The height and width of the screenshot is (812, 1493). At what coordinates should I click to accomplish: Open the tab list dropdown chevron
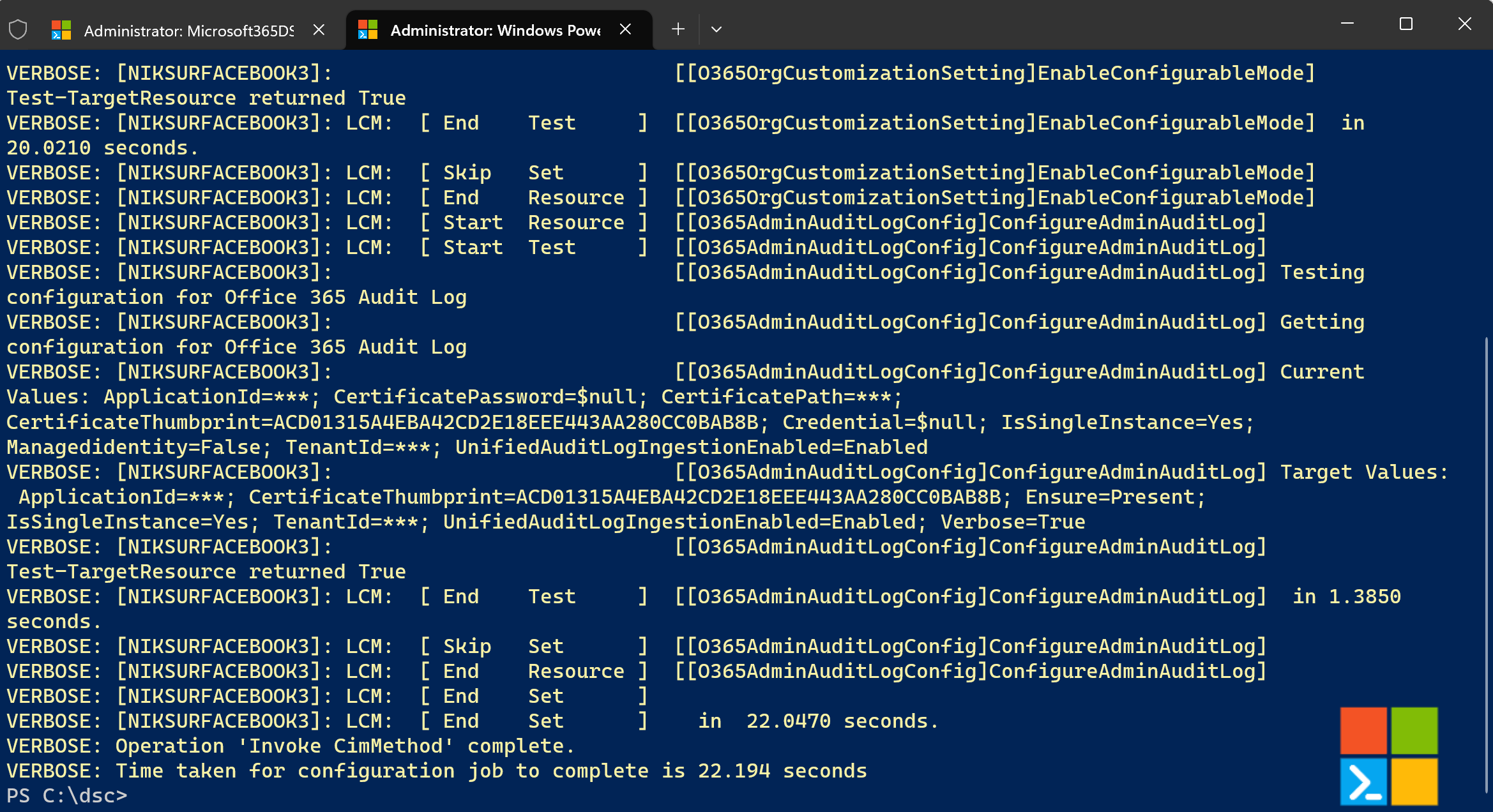(x=716, y=29)
